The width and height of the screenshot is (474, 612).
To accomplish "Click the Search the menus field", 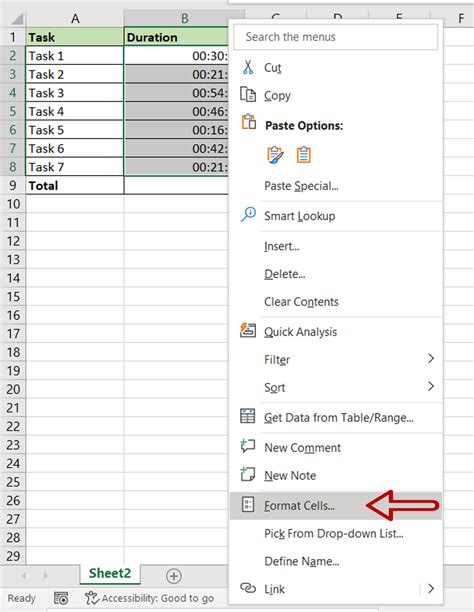I will [x=335, y=37].
